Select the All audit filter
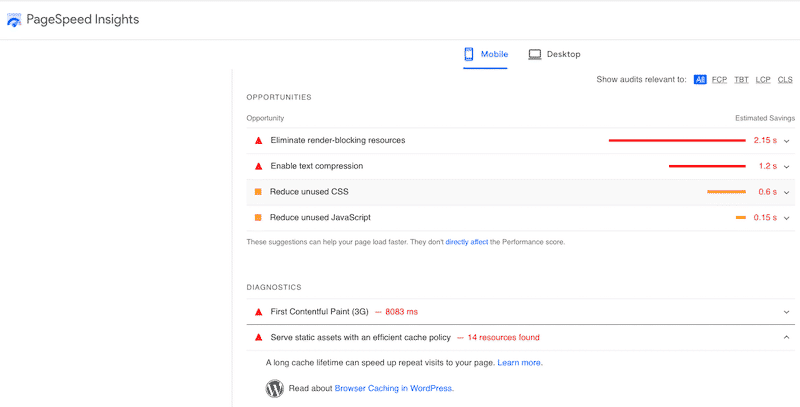 point(700,79)
